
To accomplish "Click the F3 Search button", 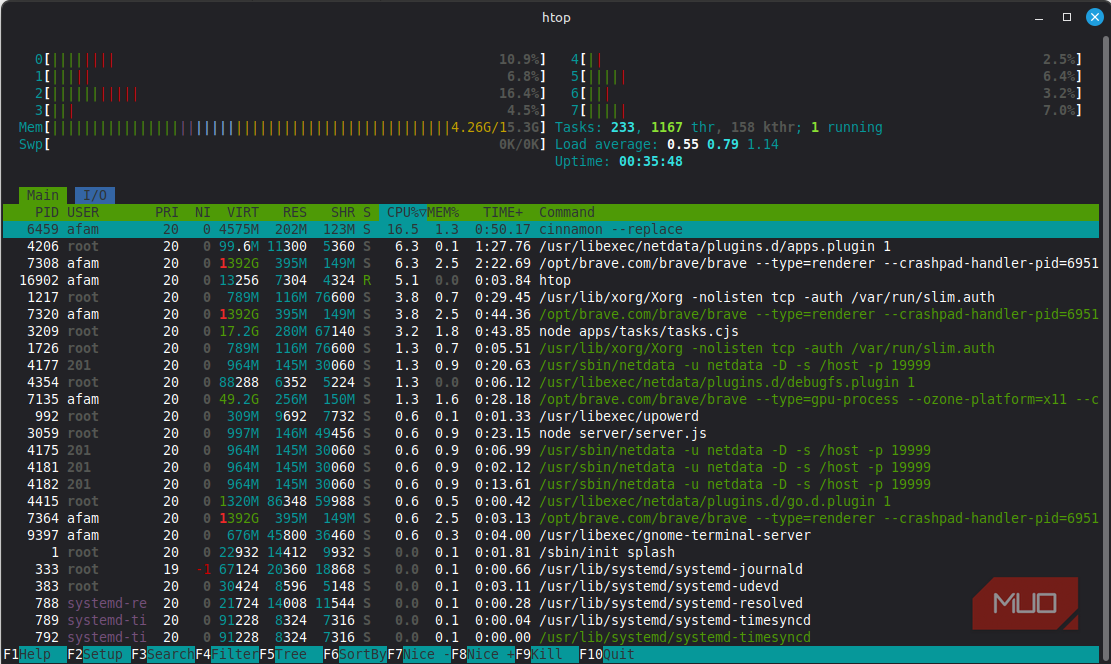I will point(163,654).
